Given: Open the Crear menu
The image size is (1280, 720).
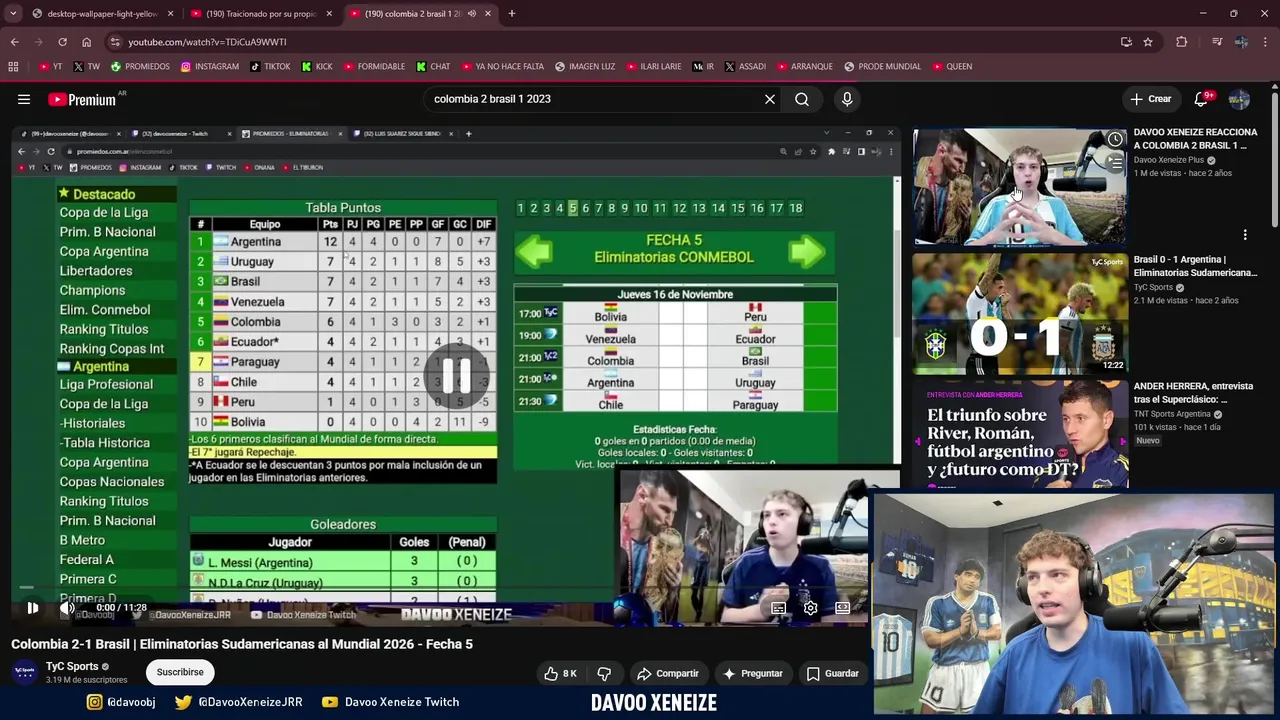Looking at the screenshot, I should [x=1150, y=99].
